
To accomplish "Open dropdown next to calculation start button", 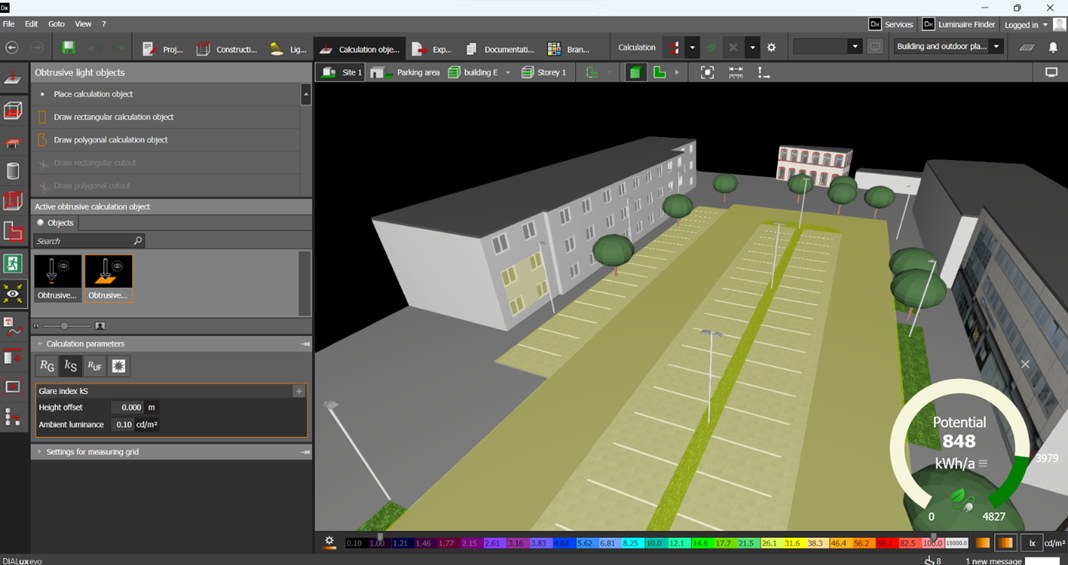I will pyautogui.click(x=692, y=48).
